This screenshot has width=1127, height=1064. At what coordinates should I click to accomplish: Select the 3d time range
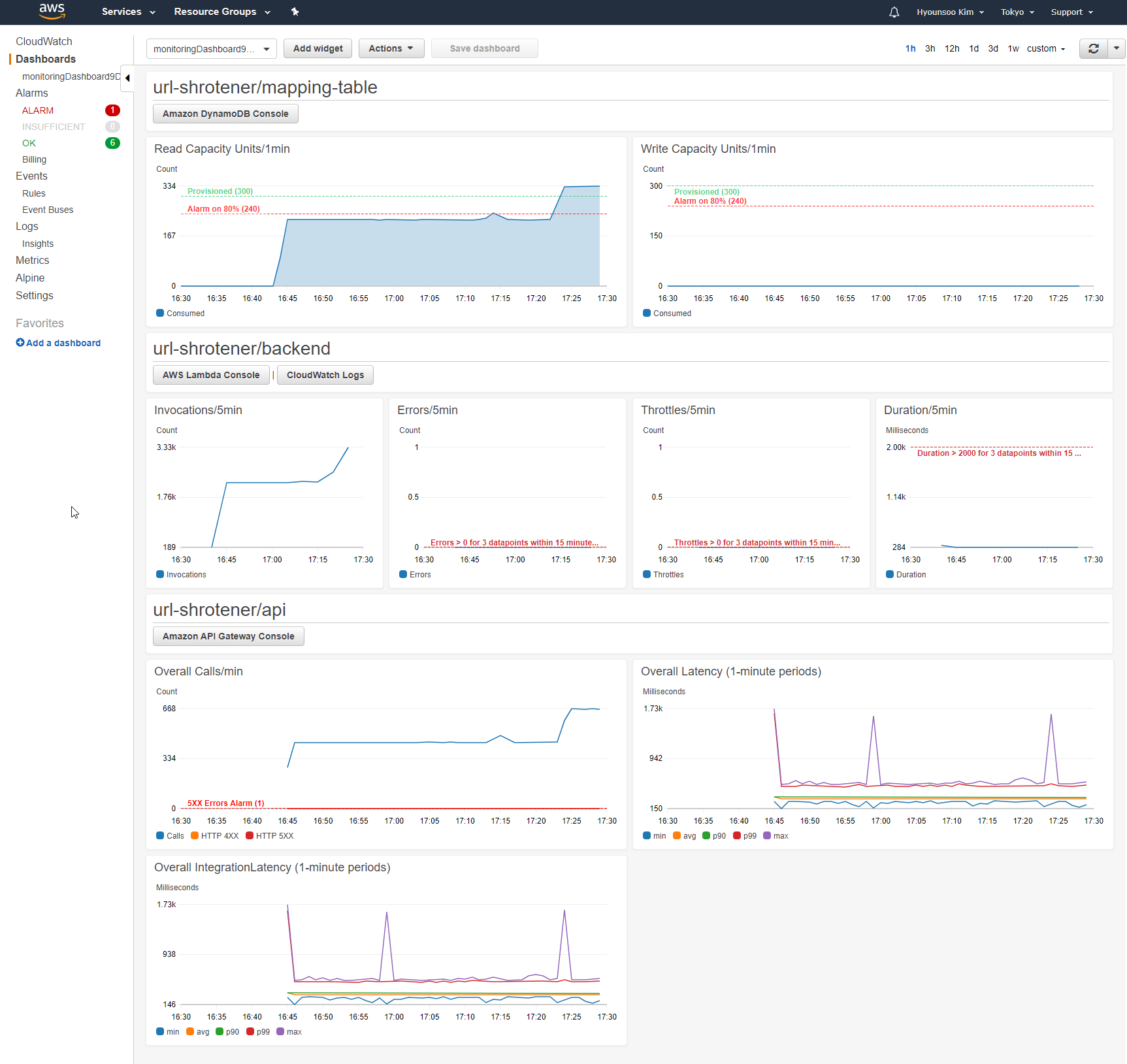click(993, 48)
